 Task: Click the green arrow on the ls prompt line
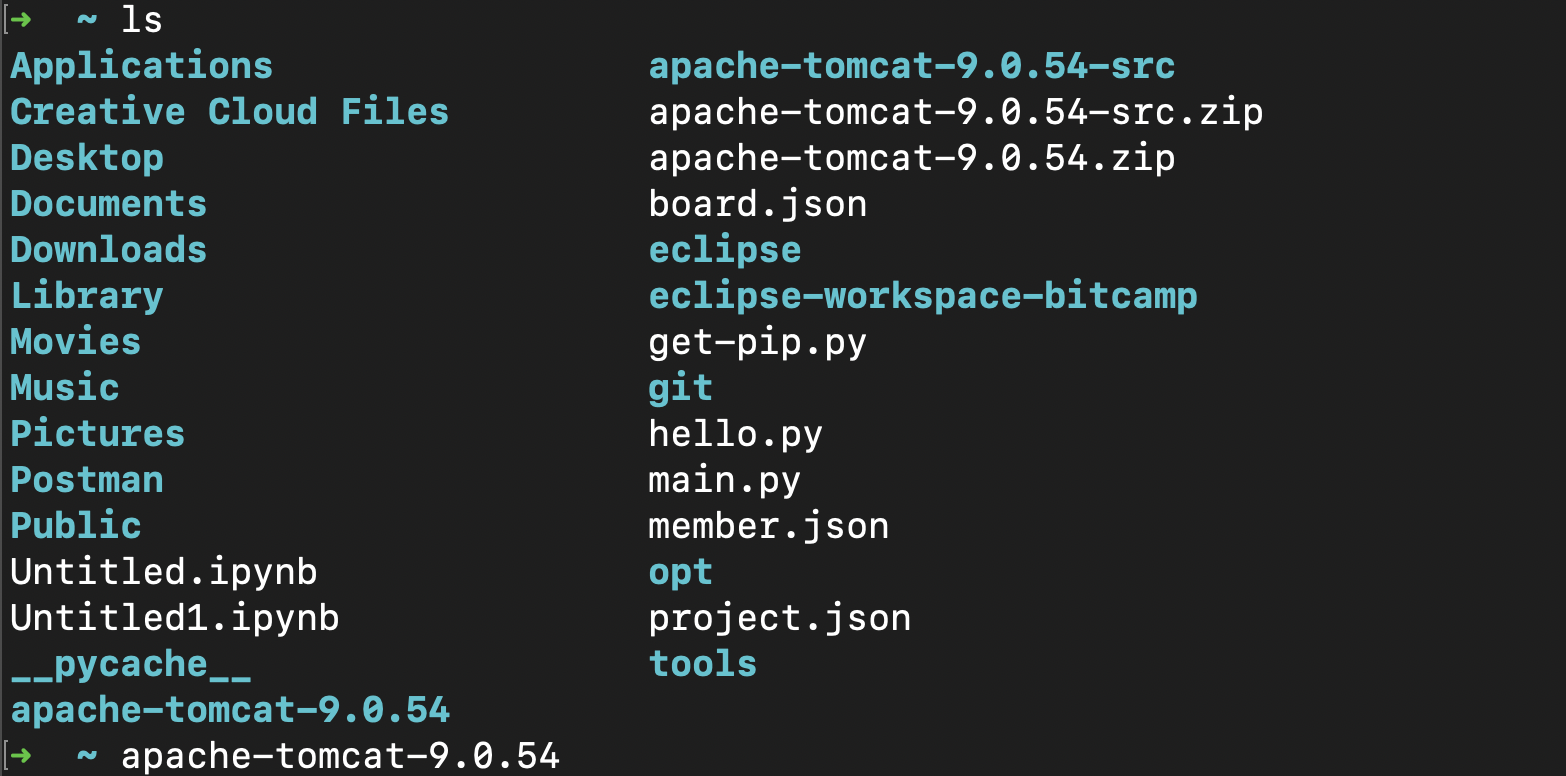point(21,20)
